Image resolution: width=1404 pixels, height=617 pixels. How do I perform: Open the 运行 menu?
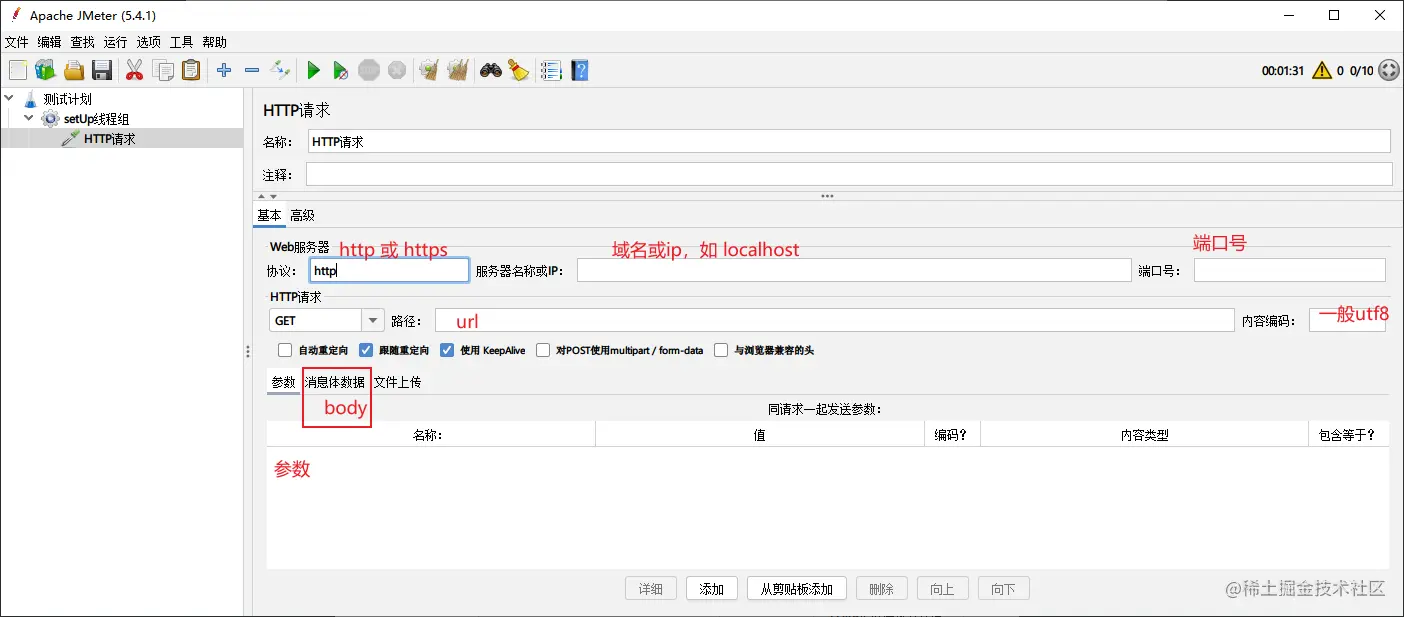pyautogui.click(x=115, y=42)
